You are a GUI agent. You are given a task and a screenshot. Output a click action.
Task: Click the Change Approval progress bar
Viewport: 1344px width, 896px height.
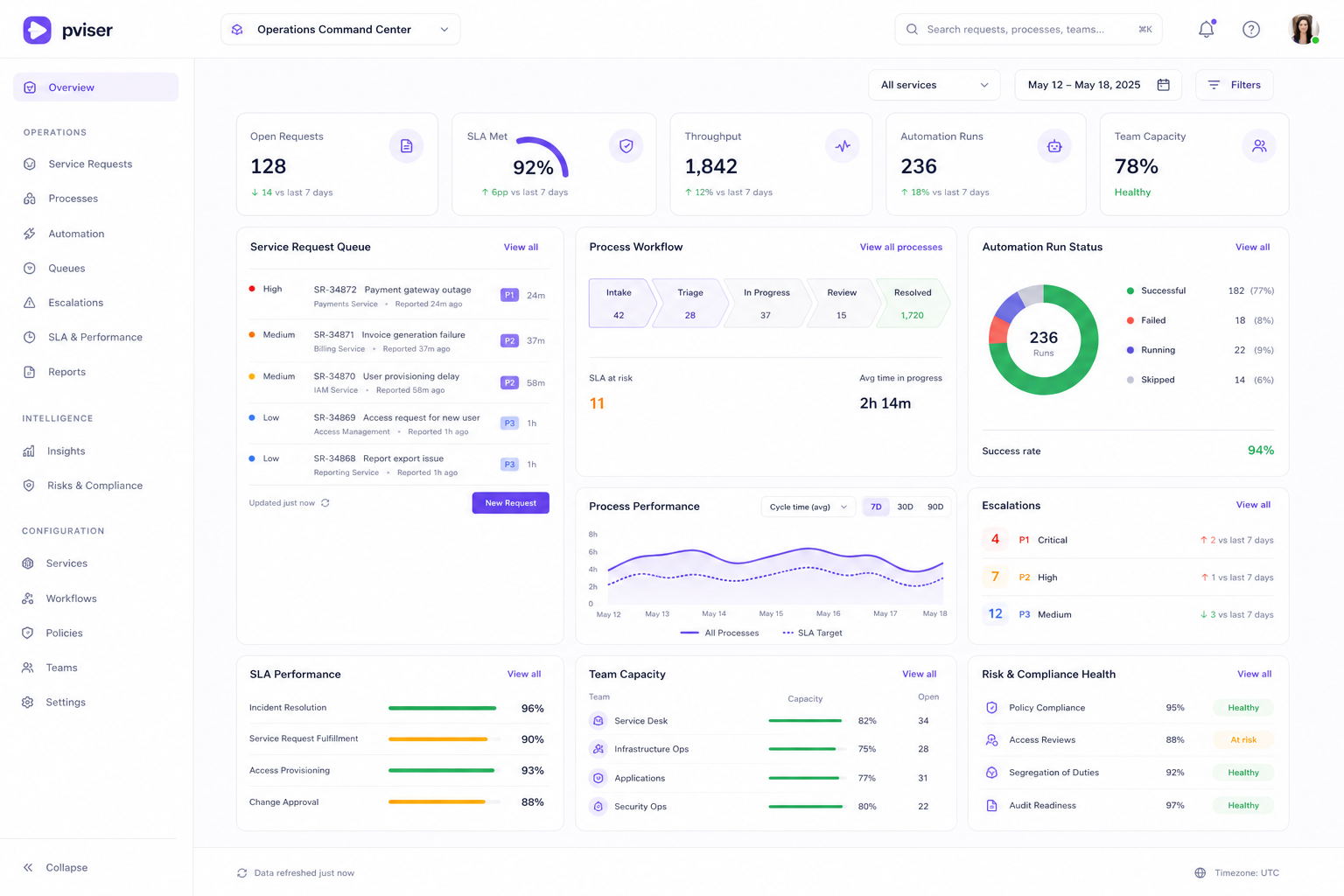444,802
